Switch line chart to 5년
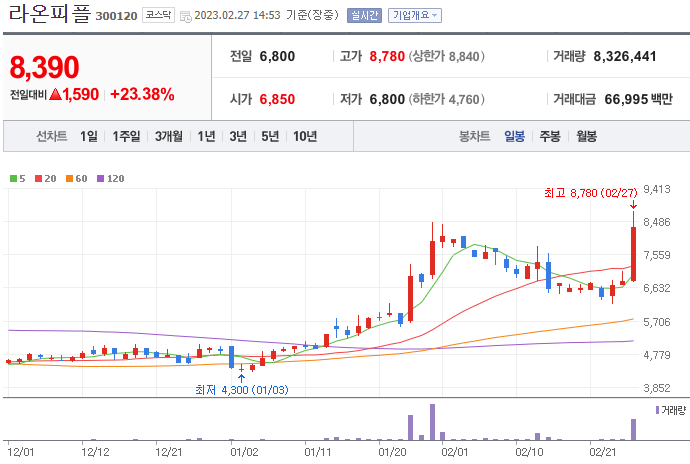The width and height of the screenshot is (690, 464). point(270,136)
